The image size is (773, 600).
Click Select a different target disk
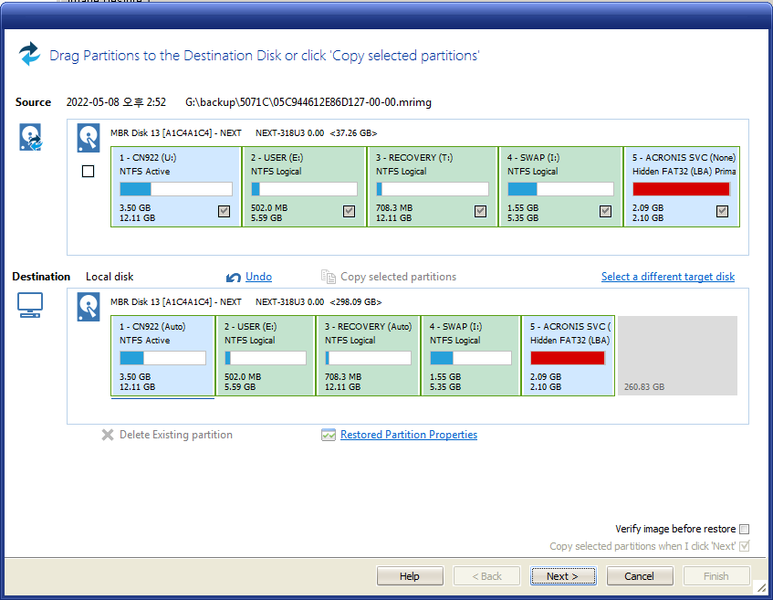point(667,277)
